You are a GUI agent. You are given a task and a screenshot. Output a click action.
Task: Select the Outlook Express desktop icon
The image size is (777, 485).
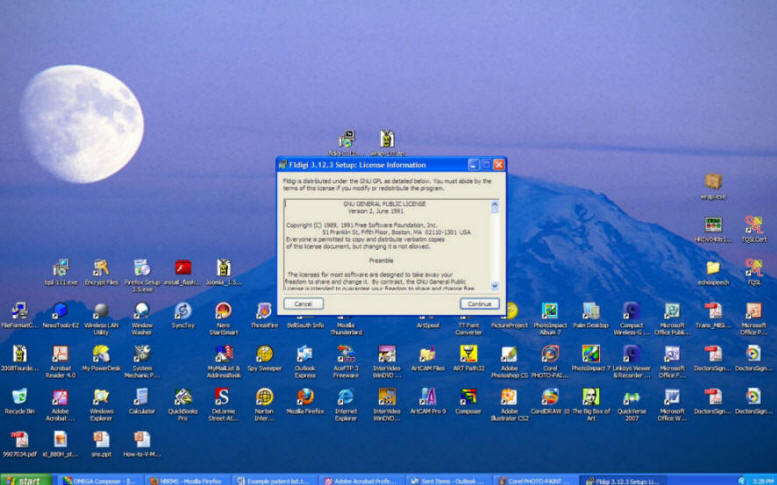click(x=305, y=362)
